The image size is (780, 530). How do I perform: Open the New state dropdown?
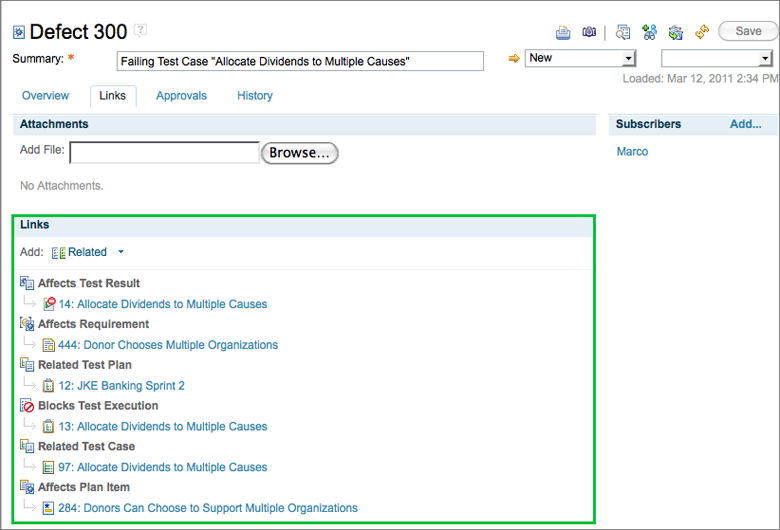tap(581, 58)
